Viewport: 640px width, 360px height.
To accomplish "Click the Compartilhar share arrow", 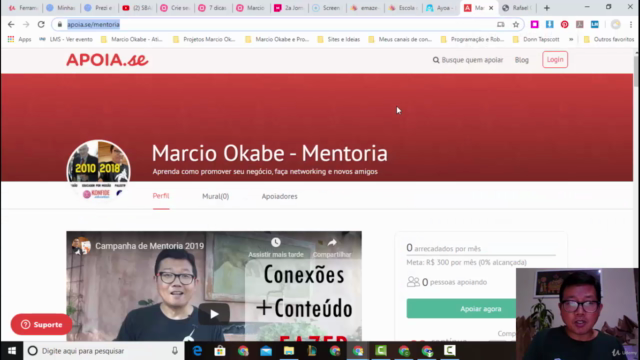I will click(332, 242).
